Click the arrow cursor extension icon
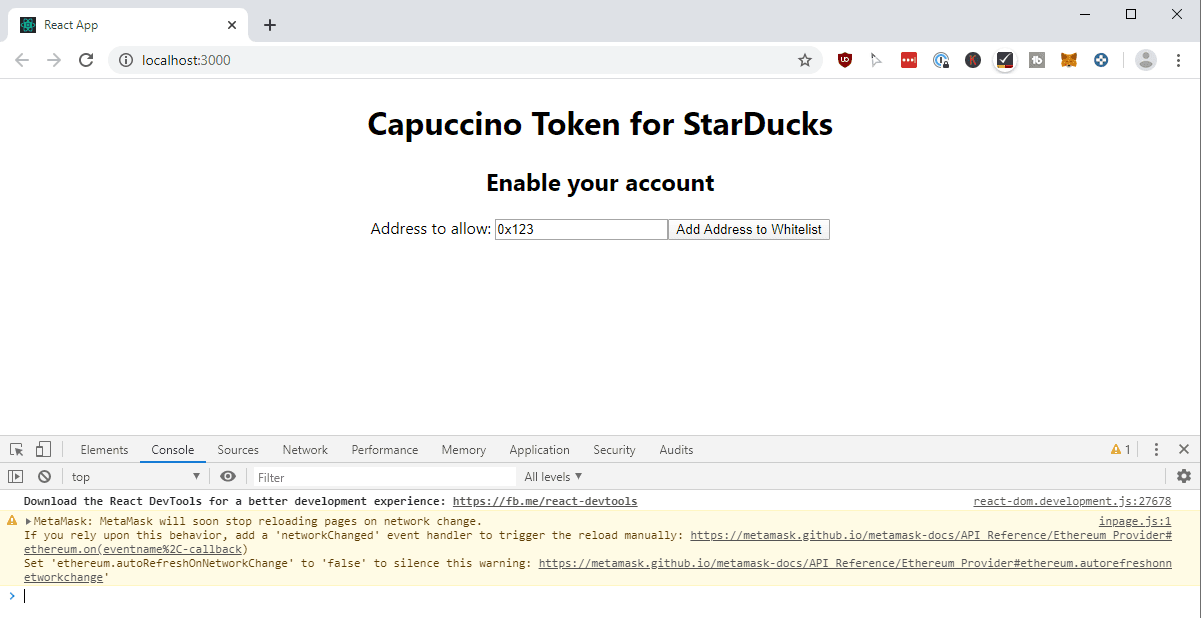 [877, 60]
